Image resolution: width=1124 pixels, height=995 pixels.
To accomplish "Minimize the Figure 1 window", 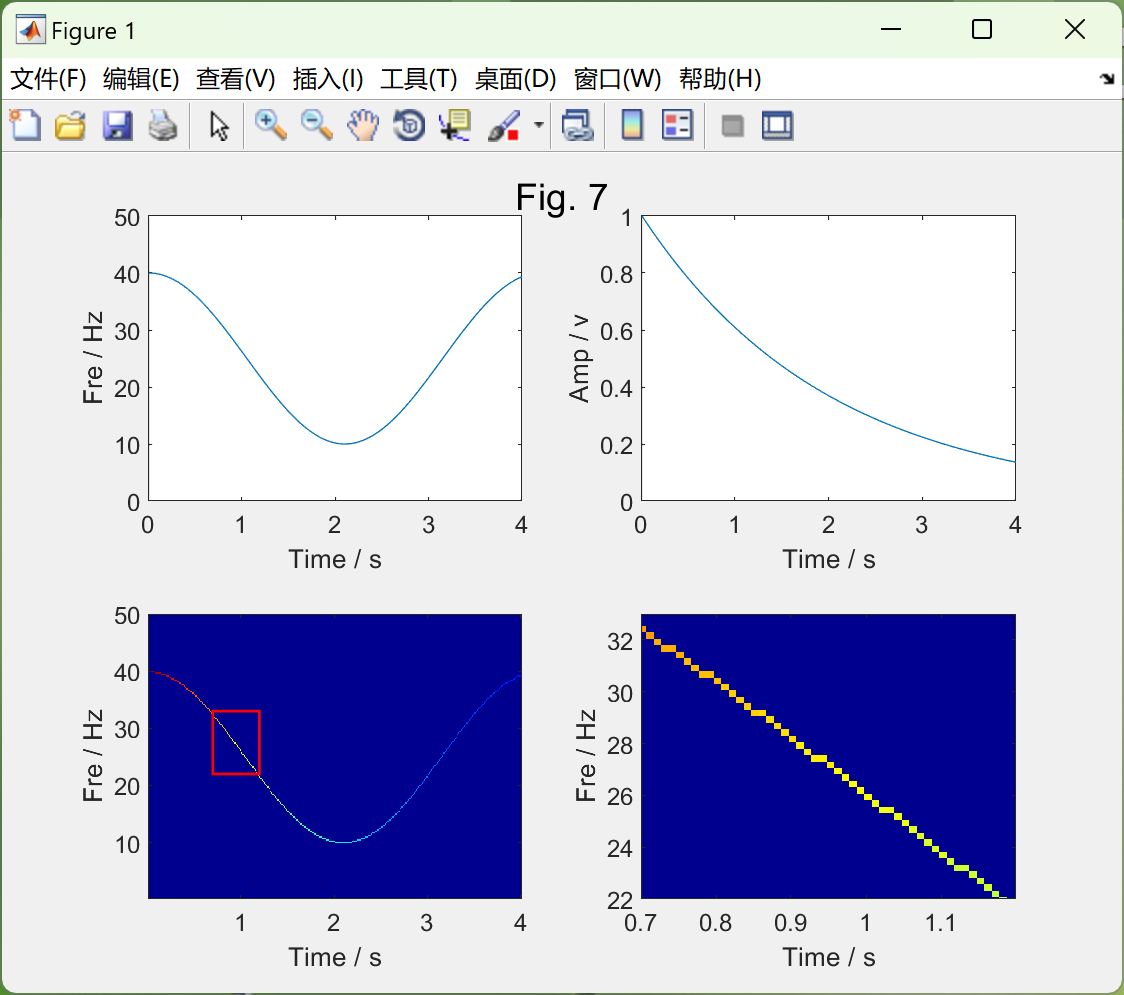I will (891, 29).
